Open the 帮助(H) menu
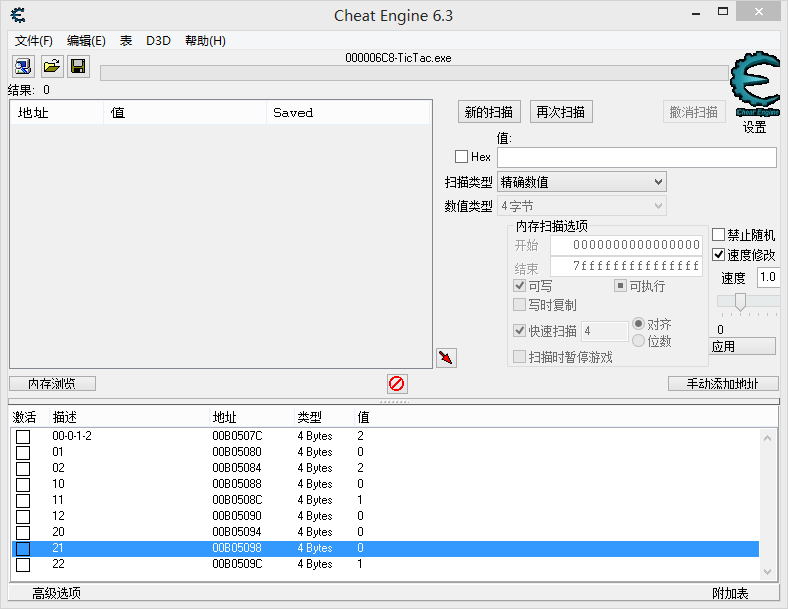788x609 pixels. (x=205, y=41)
